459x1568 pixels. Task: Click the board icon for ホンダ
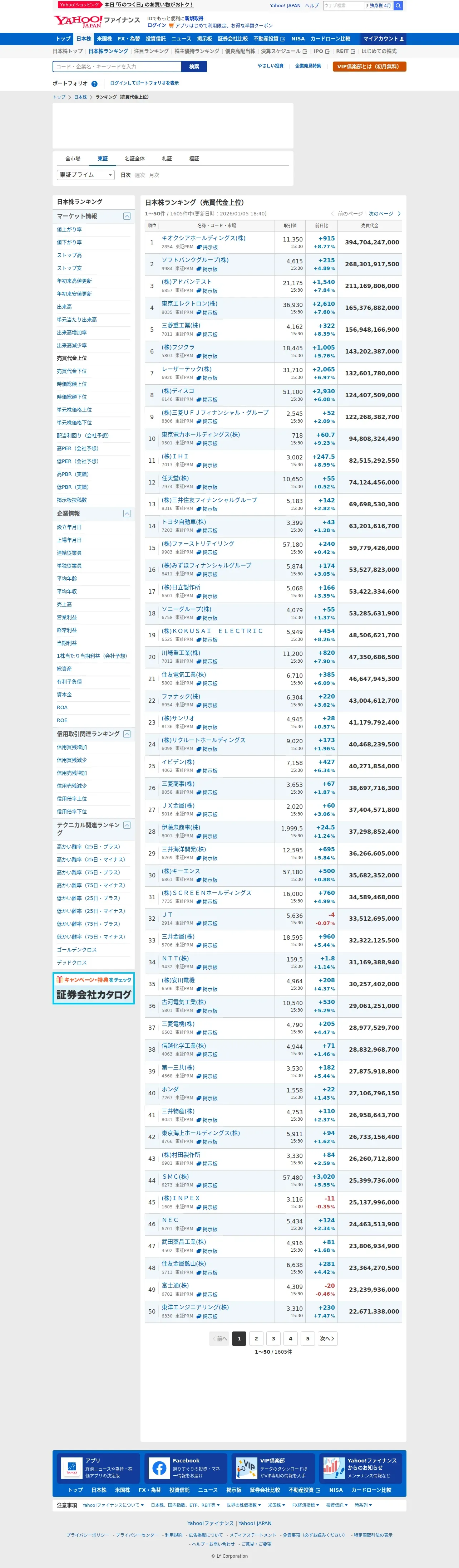199,1098
